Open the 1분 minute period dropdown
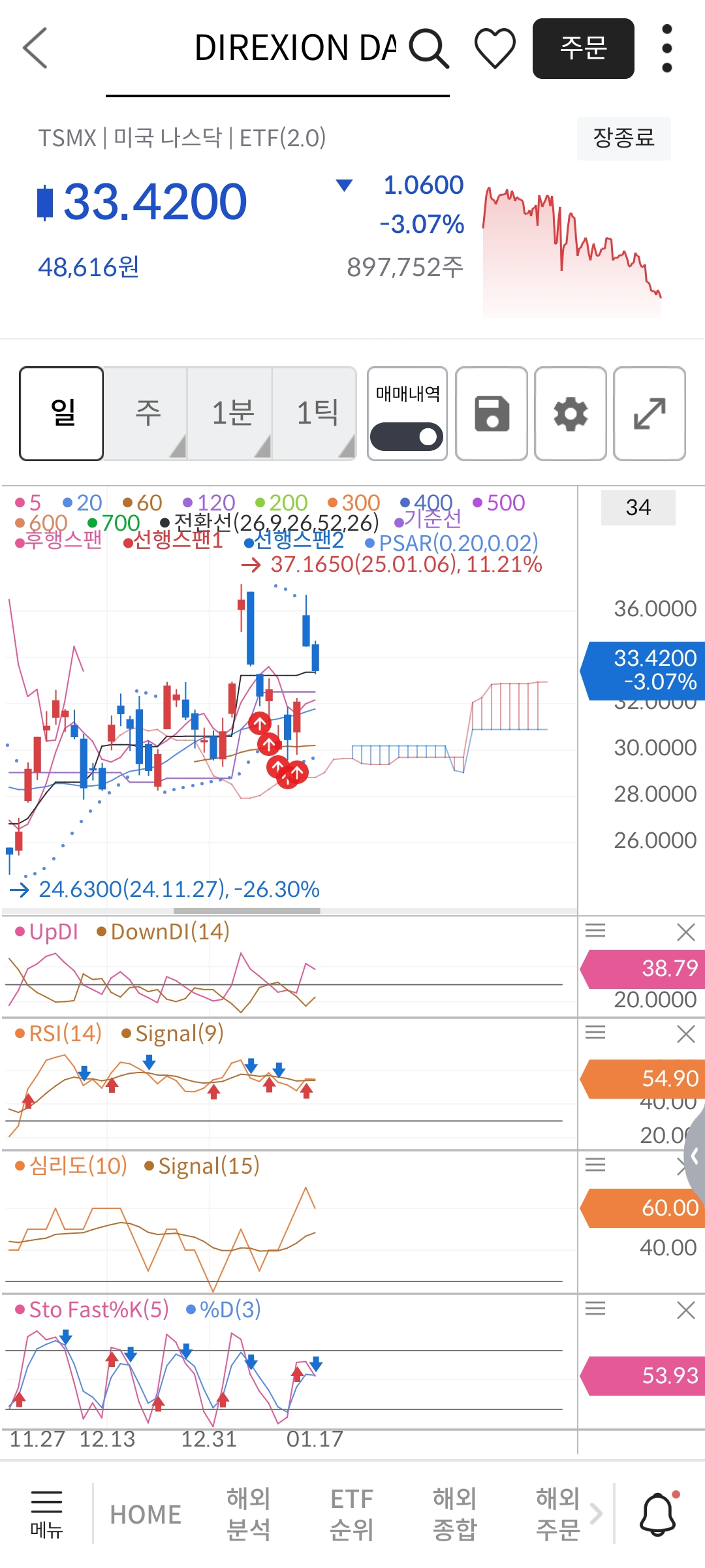Image resolution: width=705 pixels, height=1568 pixels. pyautogui.click(x=230, y=414)
